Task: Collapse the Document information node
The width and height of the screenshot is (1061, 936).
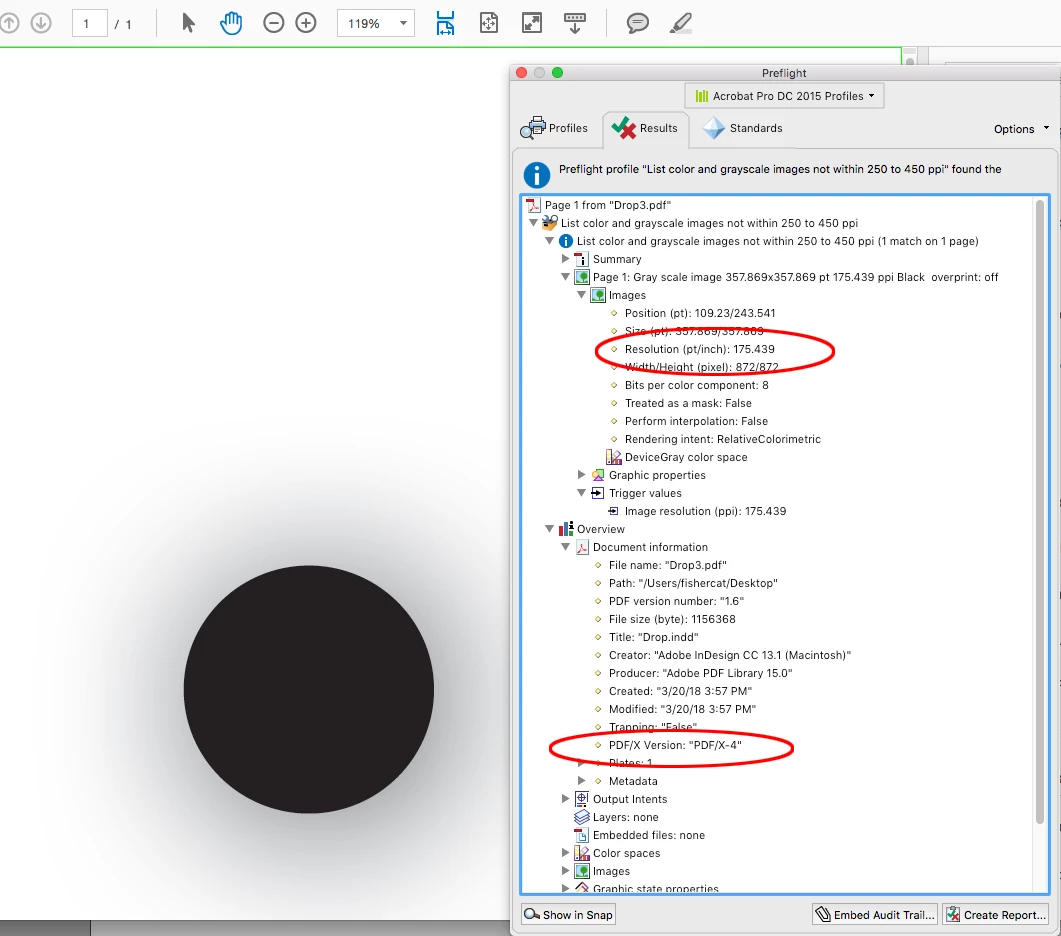Action: (566, 547)
